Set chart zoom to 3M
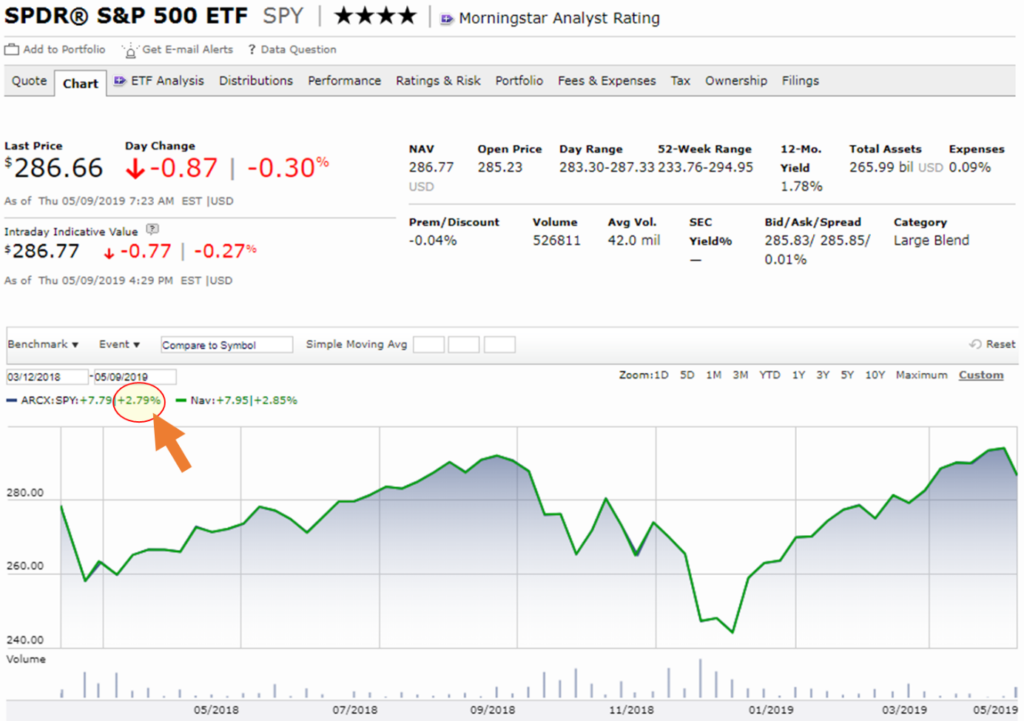 click(x=740, y=375)
